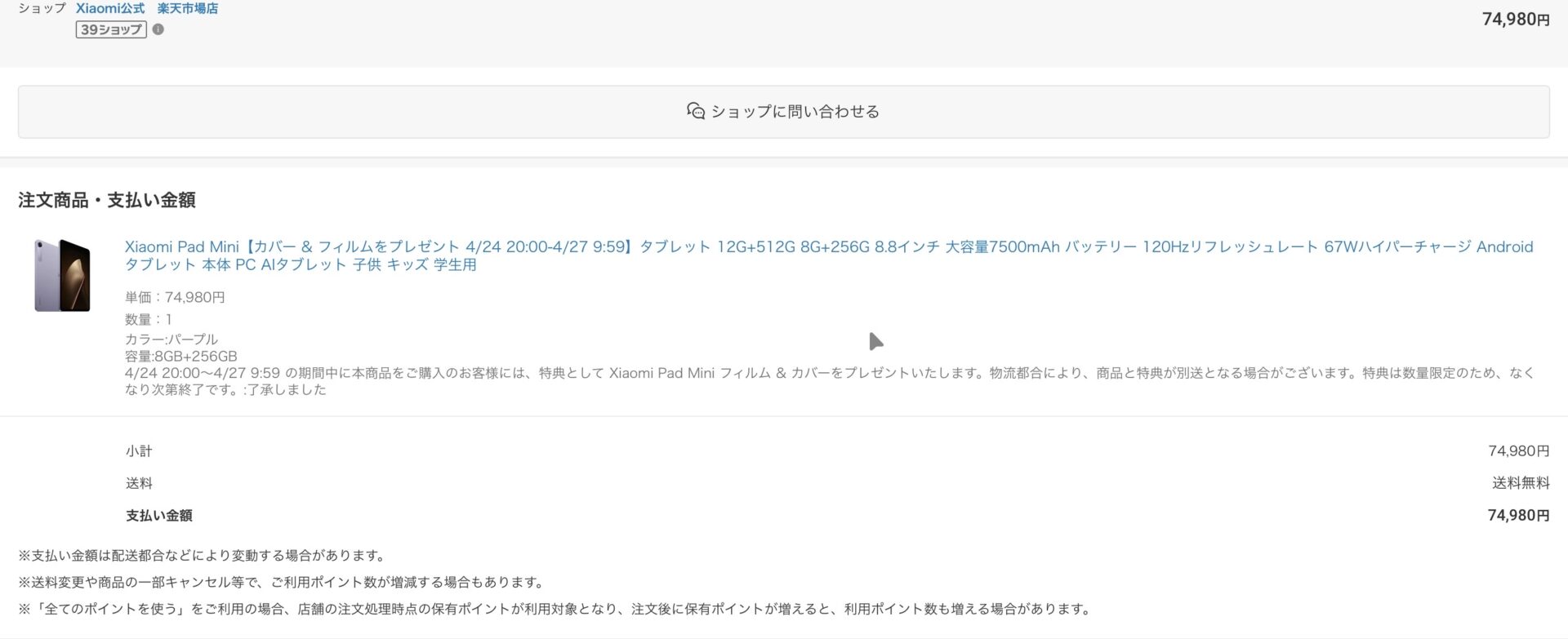The image size is (1568, 639).
Task: Click the 全てのポイントを使う note
Action: click(x=555, y=610)
